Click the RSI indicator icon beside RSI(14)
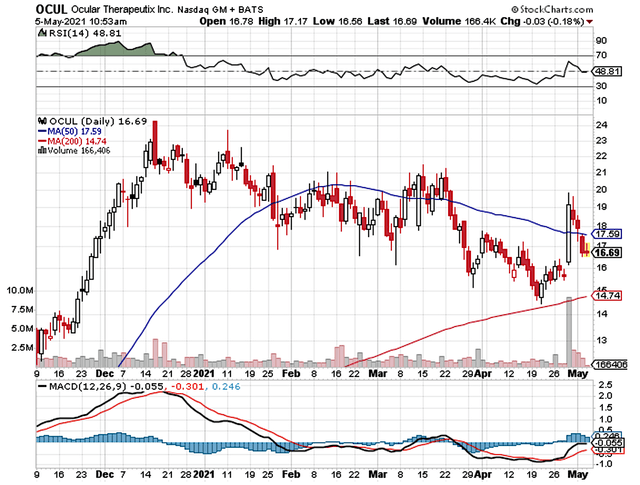The image size is (640, 485). [x=42, y=33]
